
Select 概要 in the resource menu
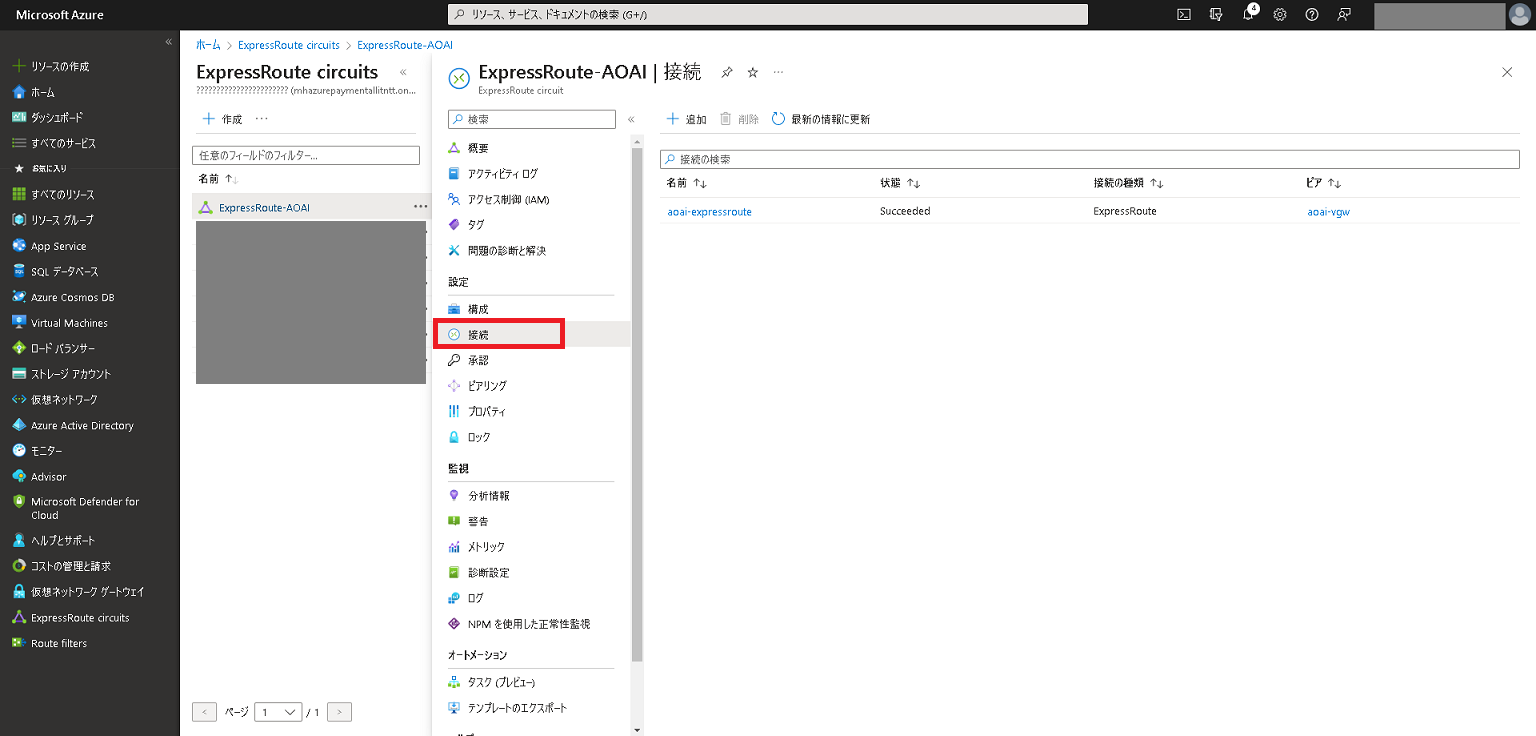[x=478, y=148]
